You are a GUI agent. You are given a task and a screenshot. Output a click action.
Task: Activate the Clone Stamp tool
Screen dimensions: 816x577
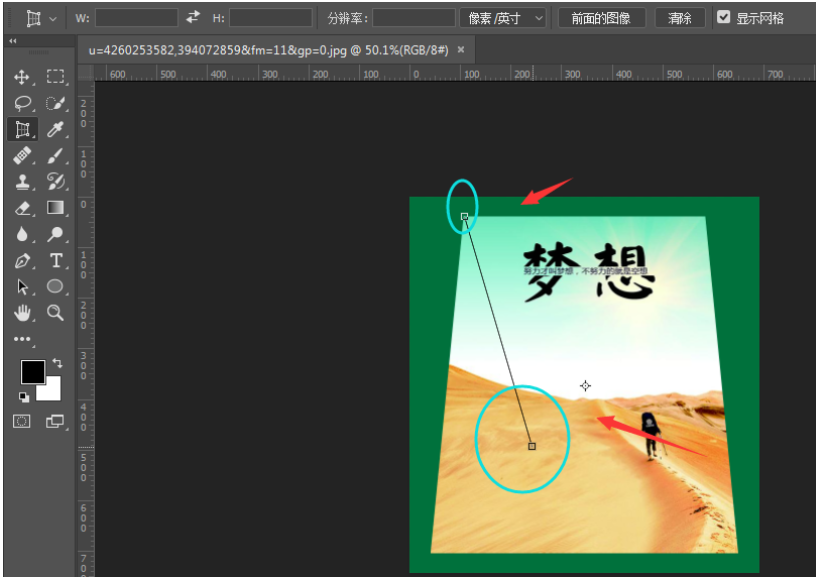(23, 180)
